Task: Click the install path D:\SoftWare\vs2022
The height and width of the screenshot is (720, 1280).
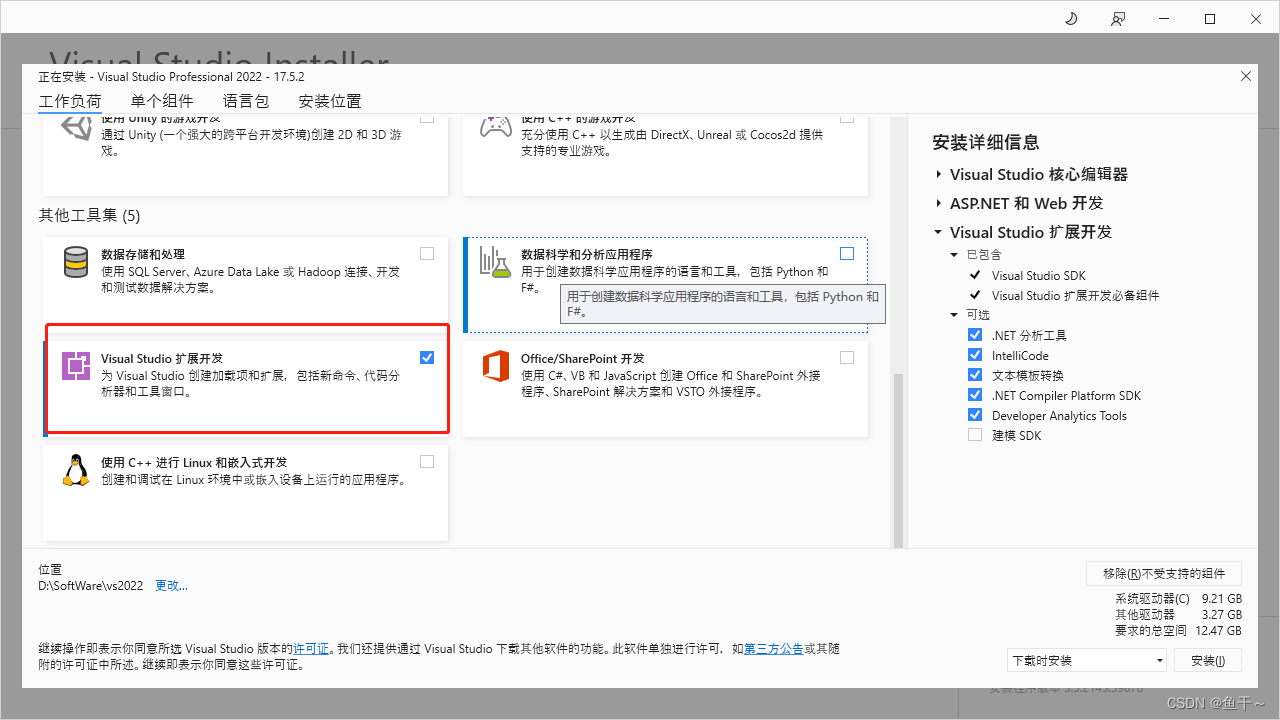Action: 91,586
